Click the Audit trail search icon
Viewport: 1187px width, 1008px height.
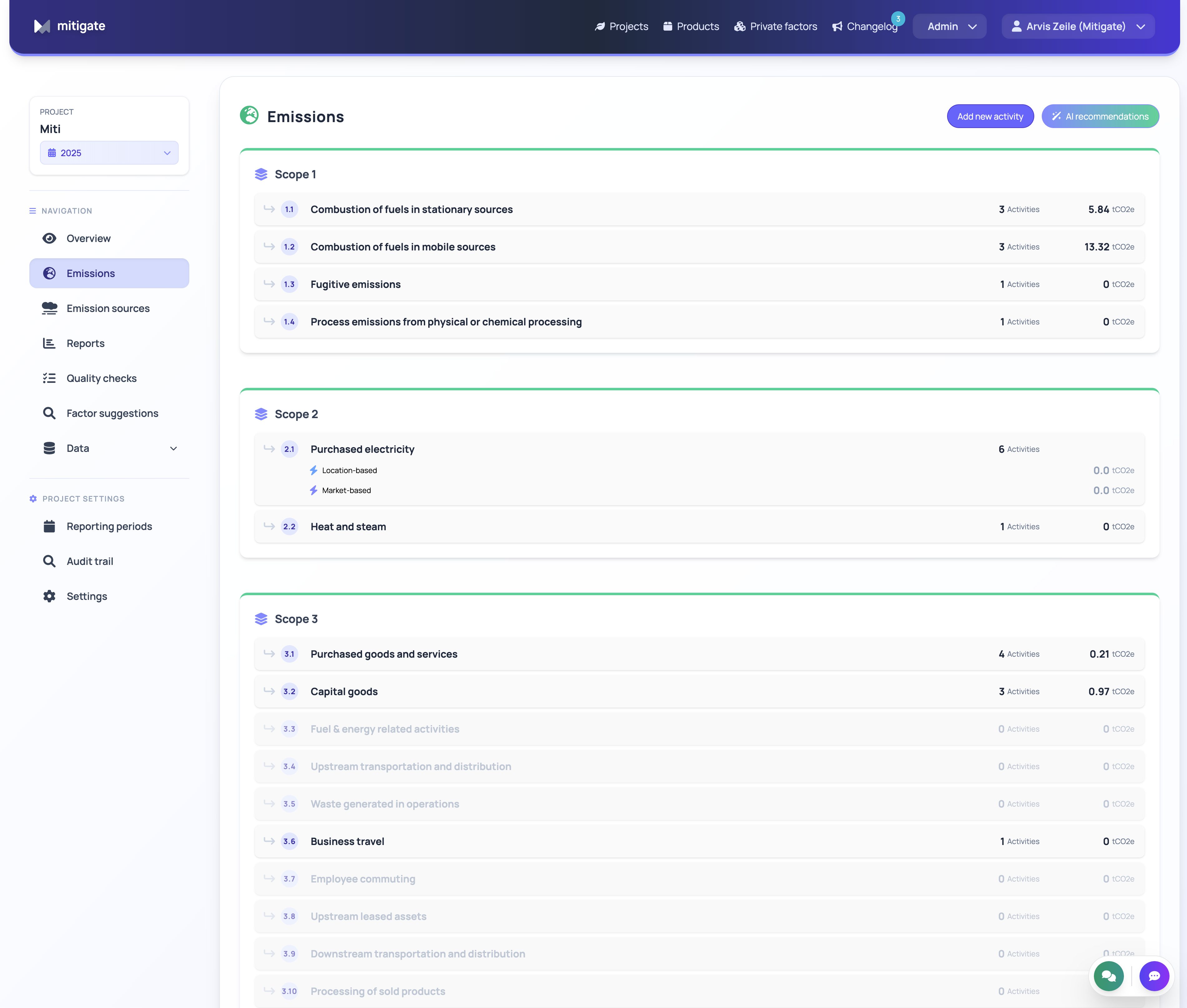tap(49, 561)
